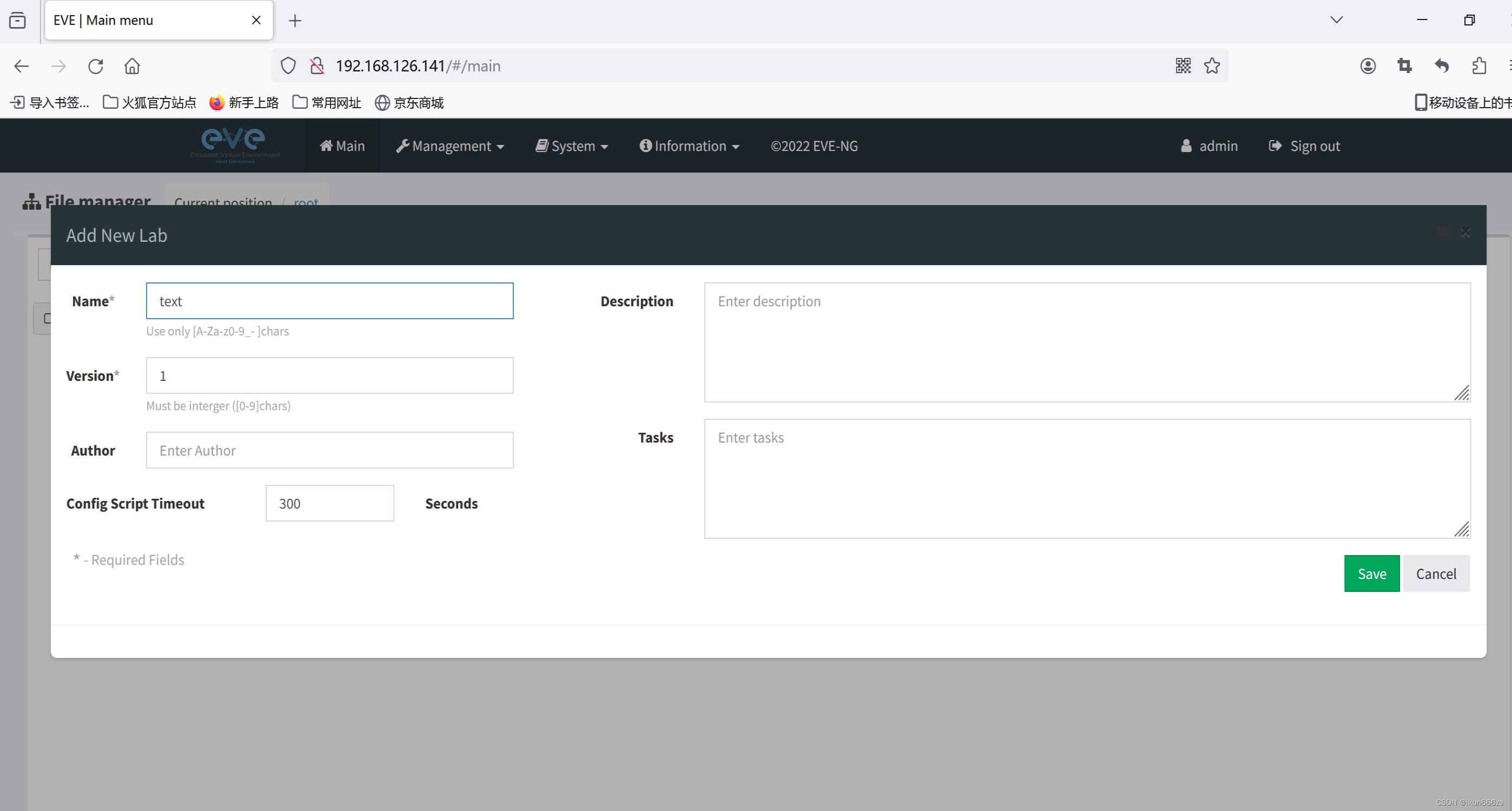Expand the System dropdown menu
The image size is (1512, 811).
572,146
